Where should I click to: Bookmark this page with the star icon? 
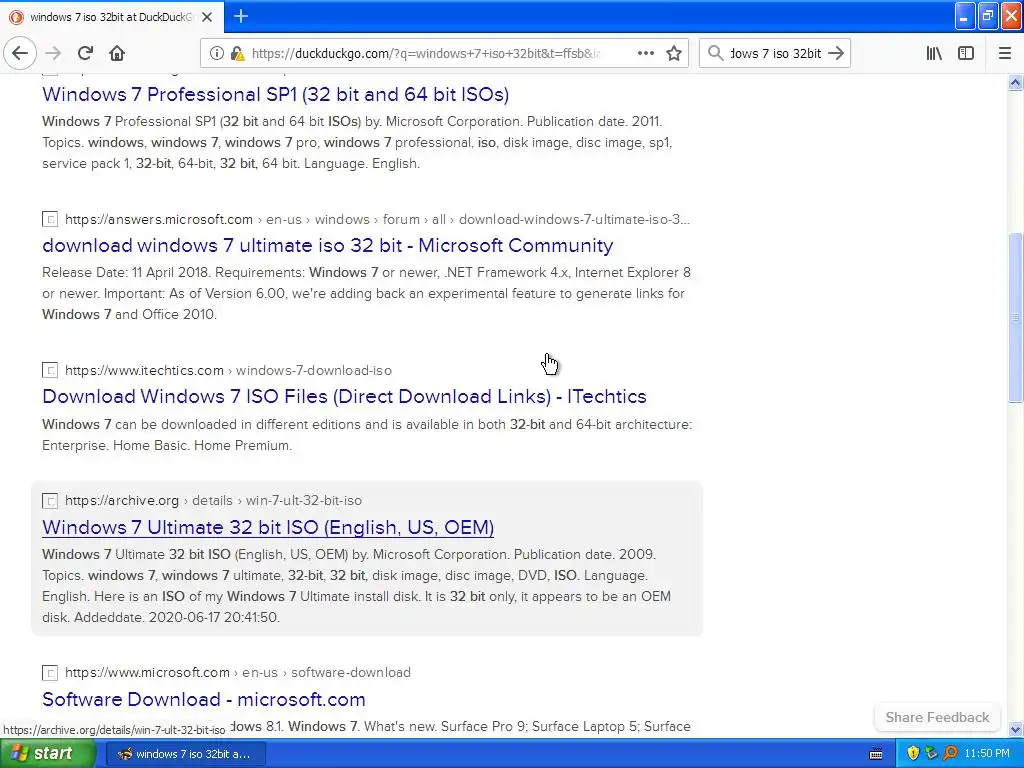pos(674,54)
